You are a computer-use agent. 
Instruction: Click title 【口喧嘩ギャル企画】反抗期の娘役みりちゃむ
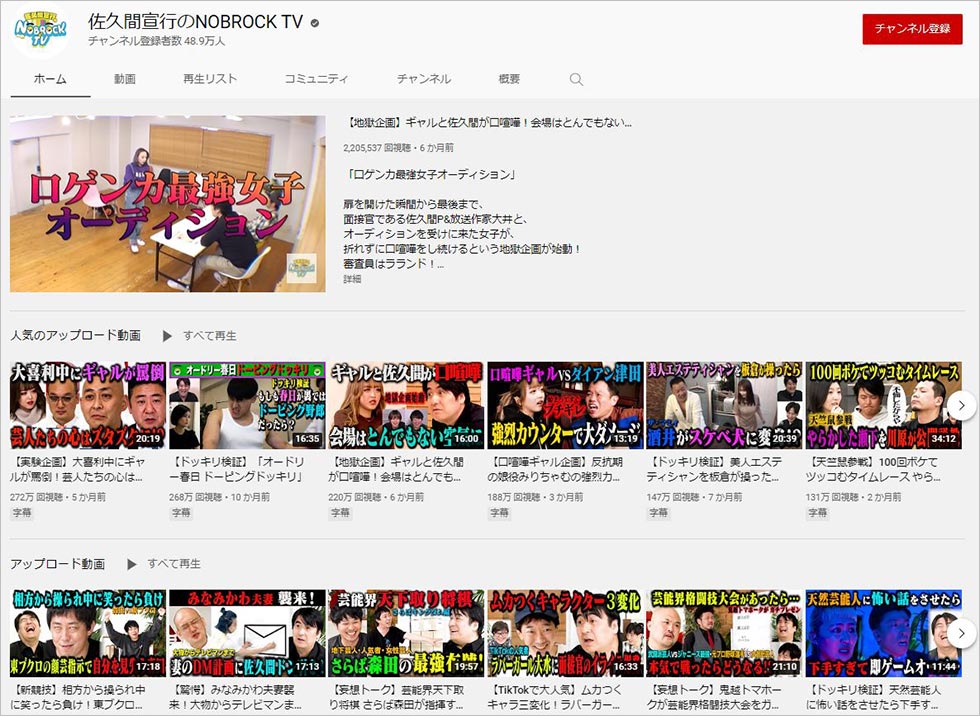[x=556, y=470]
